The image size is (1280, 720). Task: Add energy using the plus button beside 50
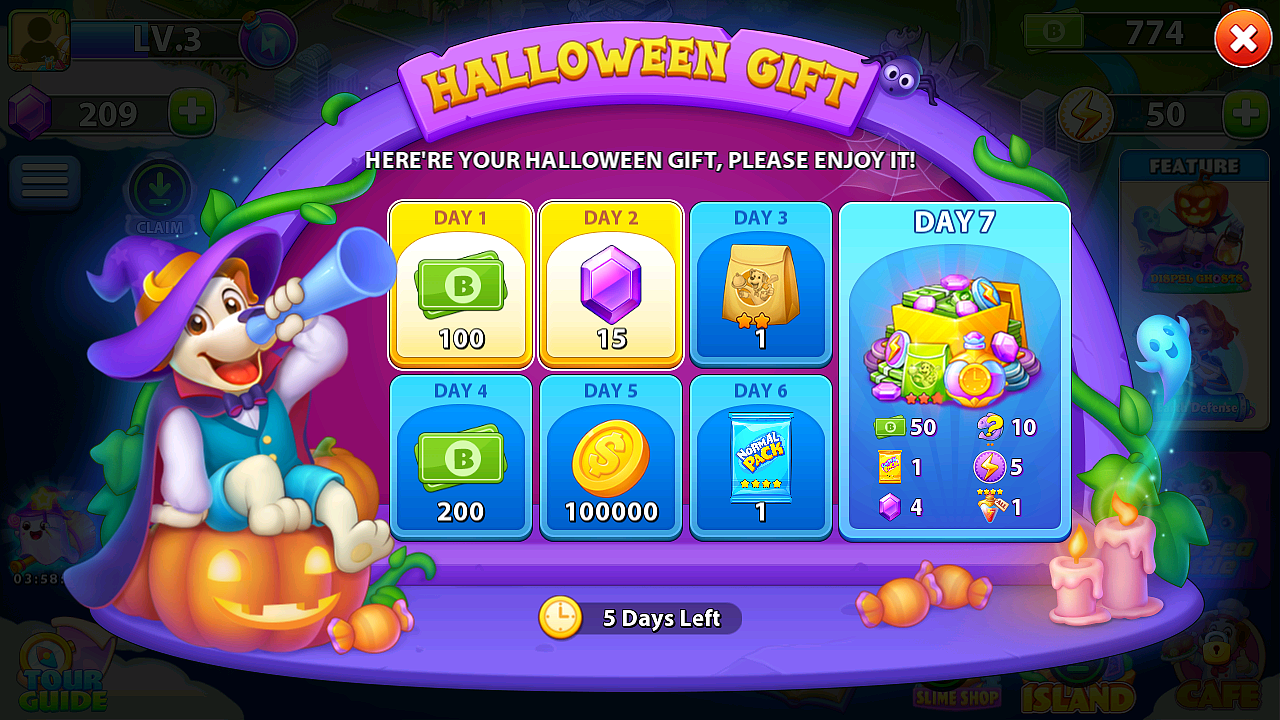(1247, 113)
